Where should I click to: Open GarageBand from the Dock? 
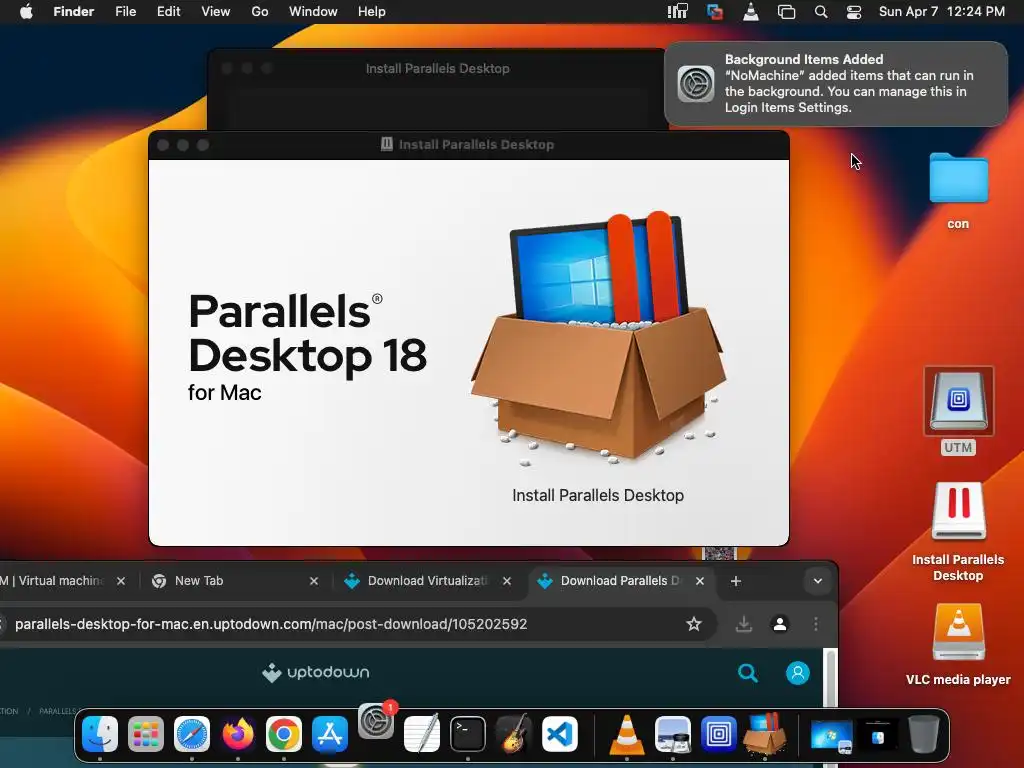click(514, 734)
